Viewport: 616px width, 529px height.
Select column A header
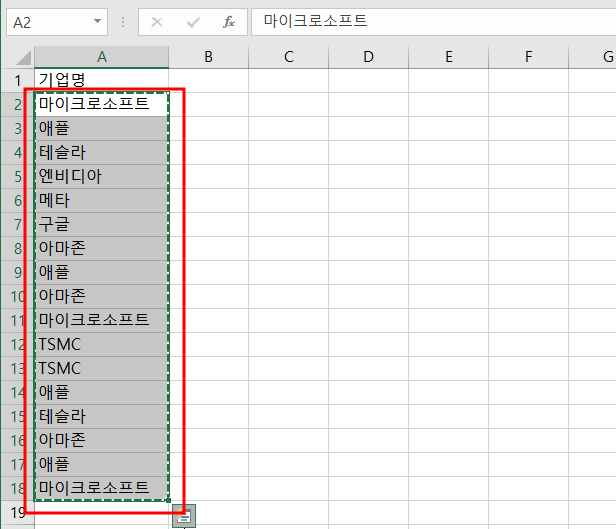[102, 57]
